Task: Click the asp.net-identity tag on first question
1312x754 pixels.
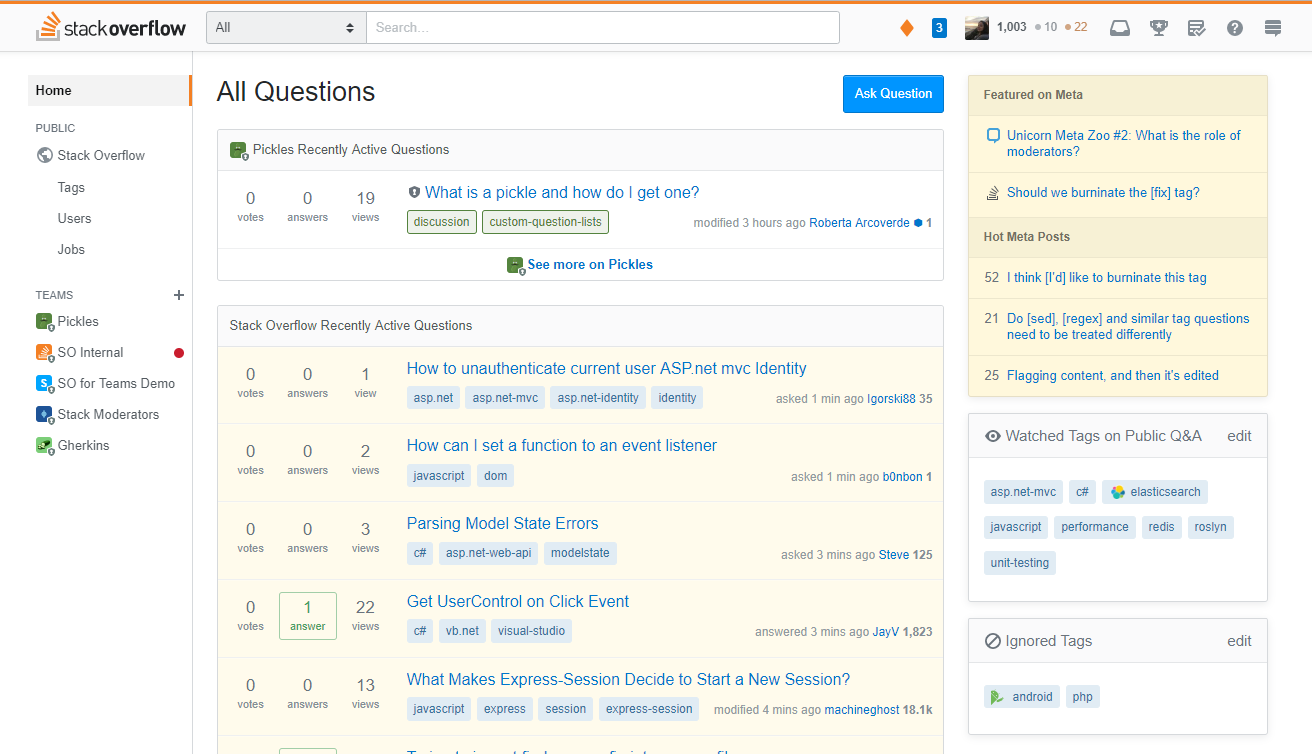Action: tap(598, 398)
